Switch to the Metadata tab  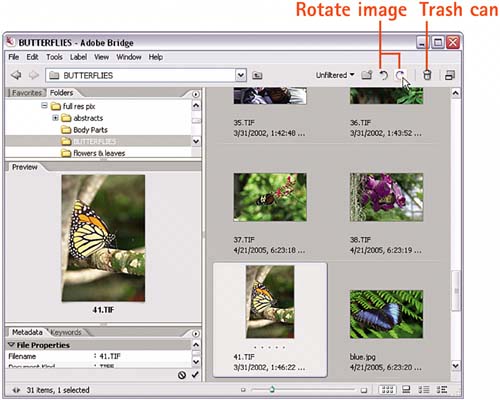coord(27,332)
